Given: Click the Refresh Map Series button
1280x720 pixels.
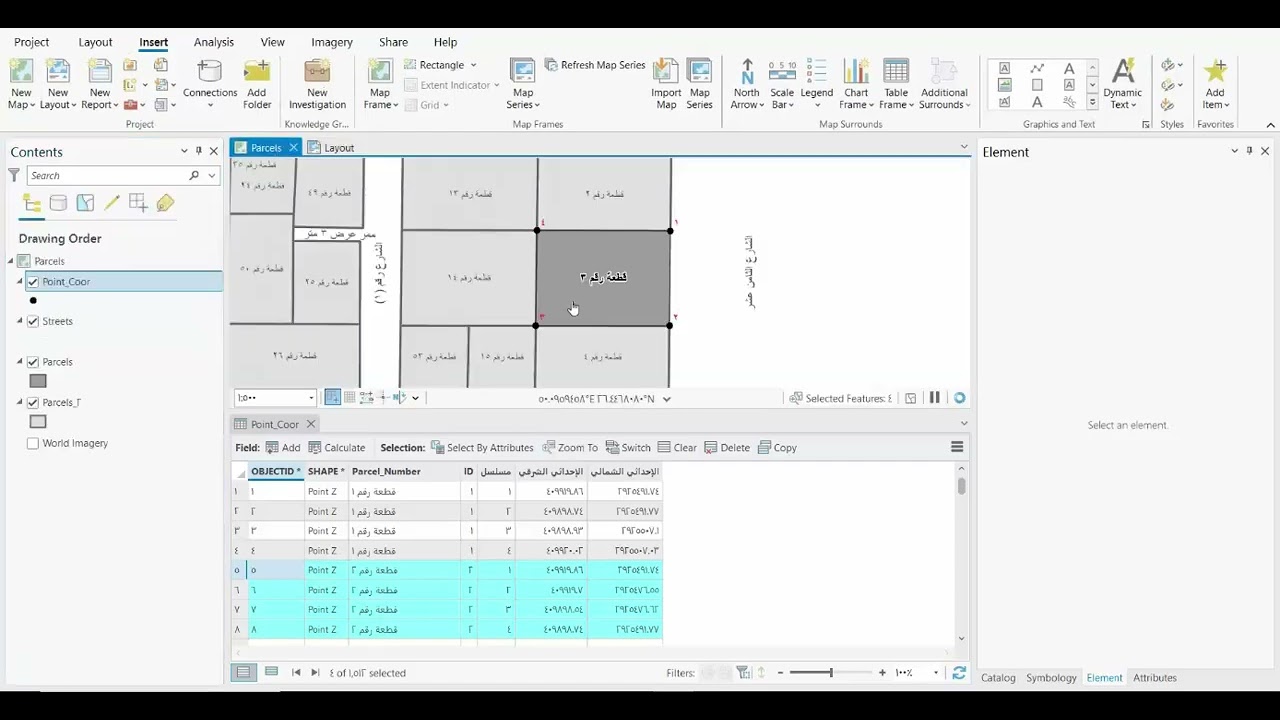Looking at the screenshot, I should click(x=595, y=65).
